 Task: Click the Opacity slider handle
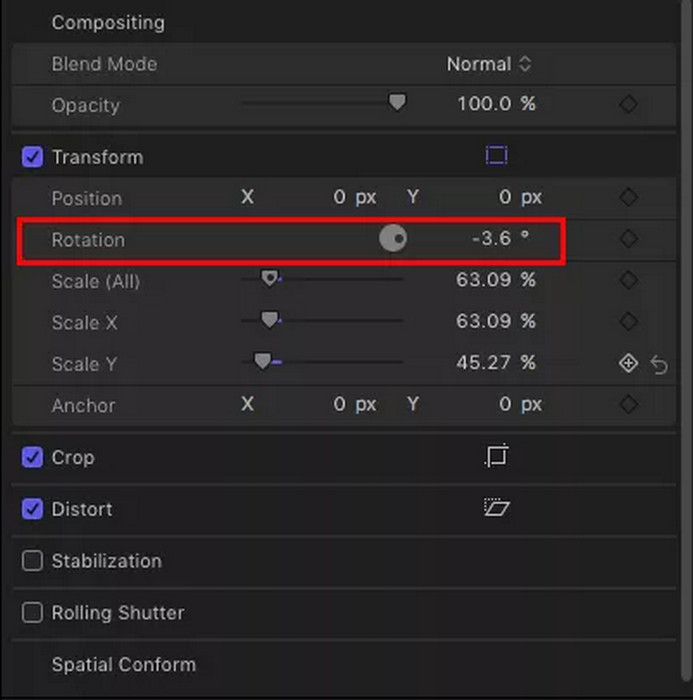point(397,102)
